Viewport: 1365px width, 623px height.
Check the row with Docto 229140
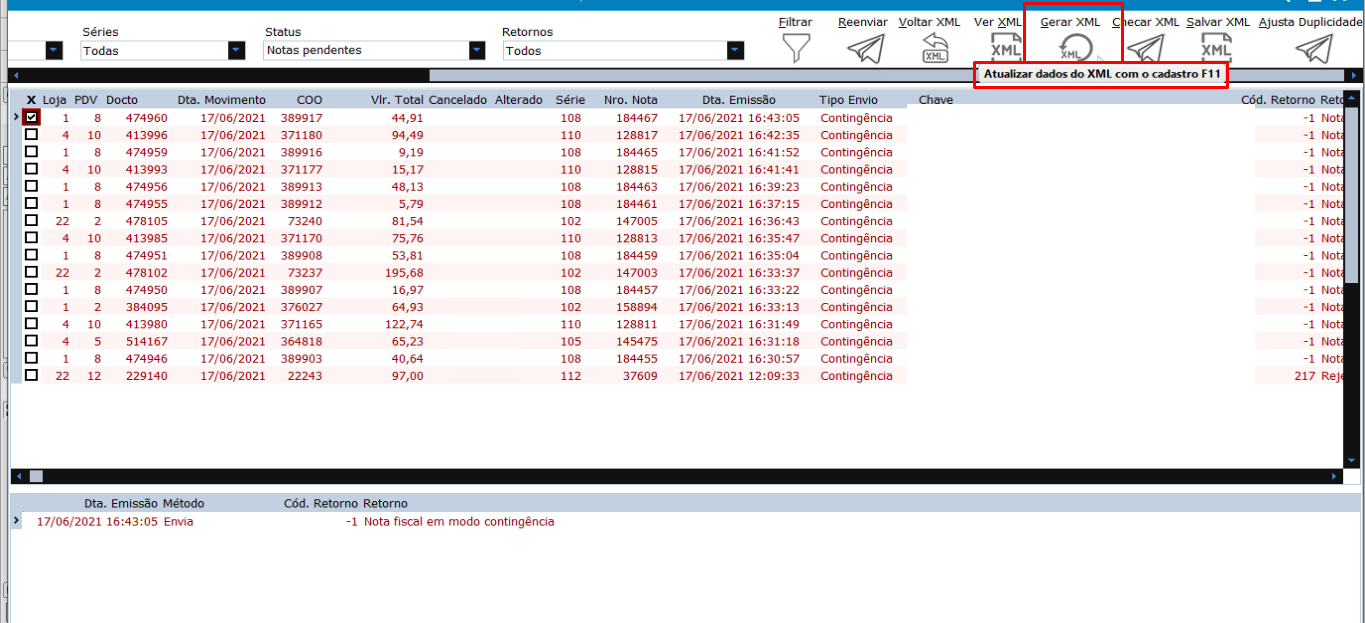click(32, 375)
